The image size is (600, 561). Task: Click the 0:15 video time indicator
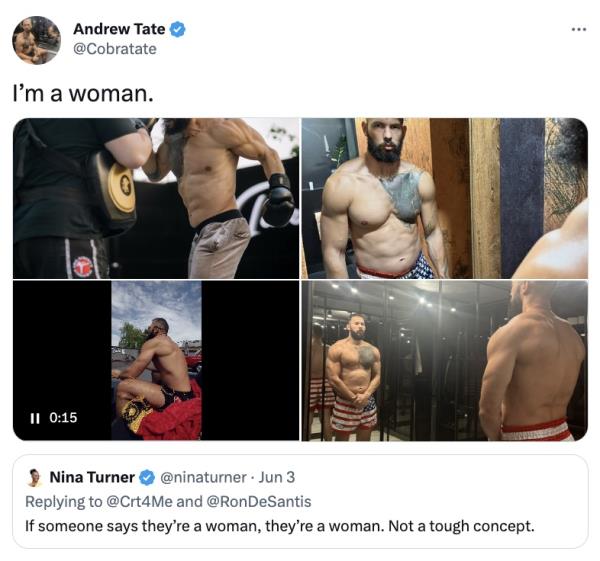[63, 418]
